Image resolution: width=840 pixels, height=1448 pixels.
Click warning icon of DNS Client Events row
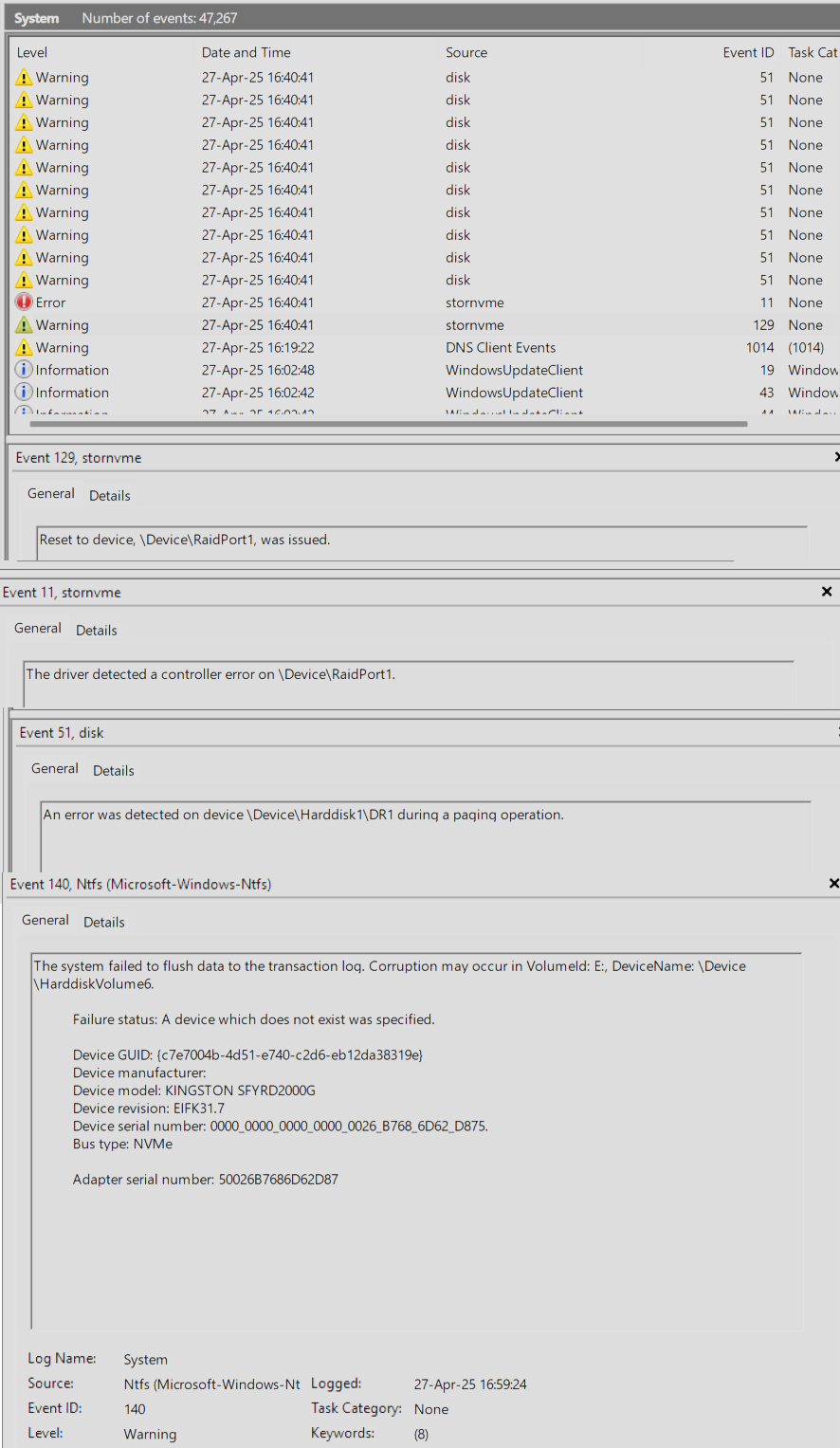(x=24, y=348)
